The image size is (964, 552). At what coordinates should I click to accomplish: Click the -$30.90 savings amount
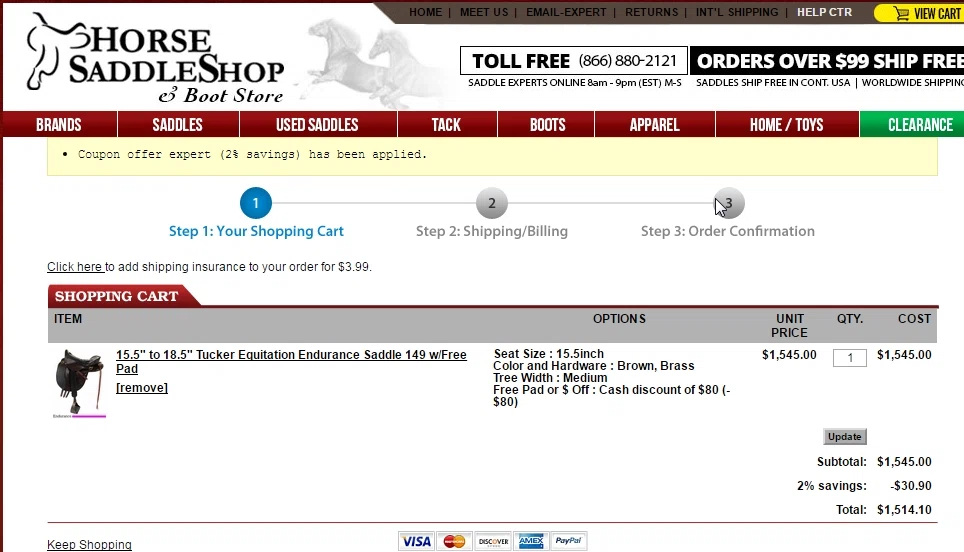click(911, 486)
